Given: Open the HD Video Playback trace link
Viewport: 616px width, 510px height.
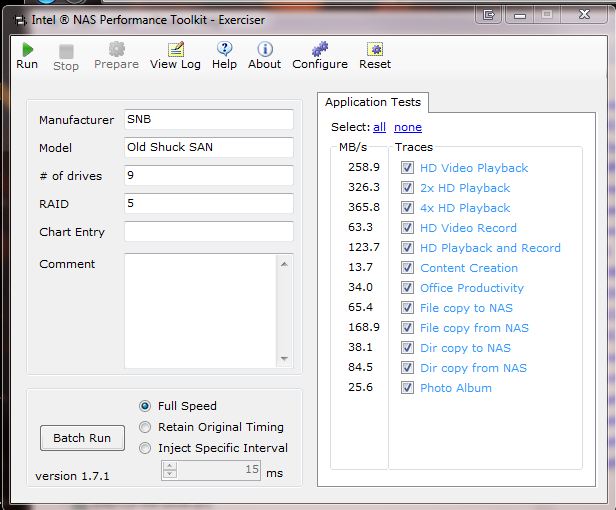Looking at the screenshot, I should click(474, 168).
